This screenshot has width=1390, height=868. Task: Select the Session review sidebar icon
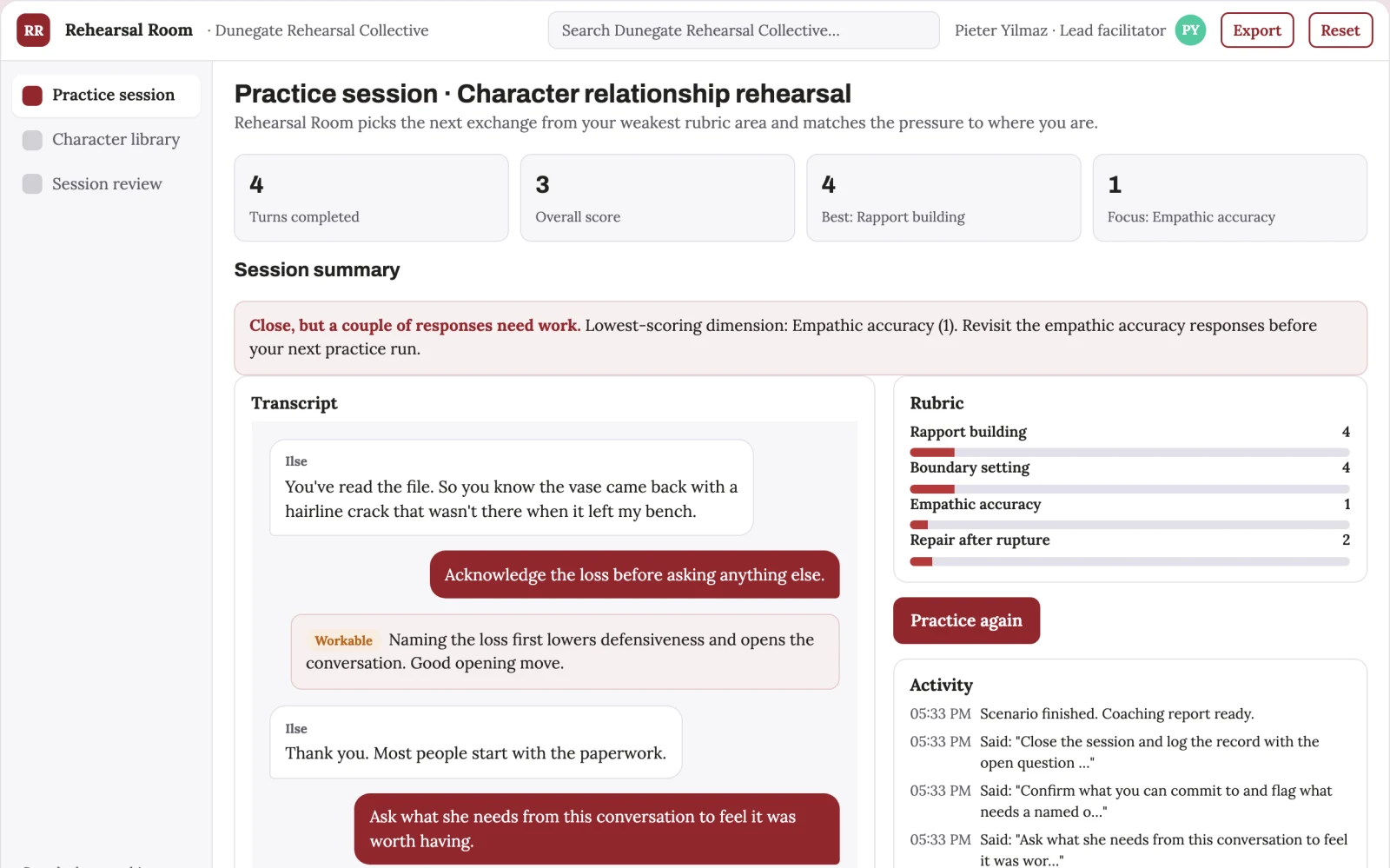(x=32, y=184)
